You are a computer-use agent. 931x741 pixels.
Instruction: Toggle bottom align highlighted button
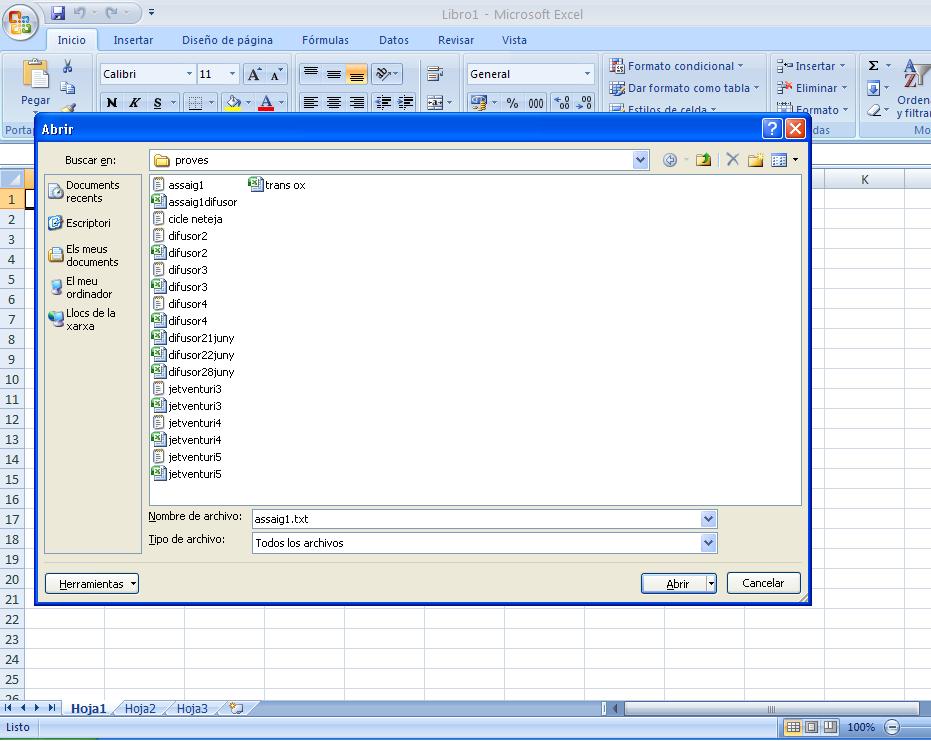[x=357, y=74]
